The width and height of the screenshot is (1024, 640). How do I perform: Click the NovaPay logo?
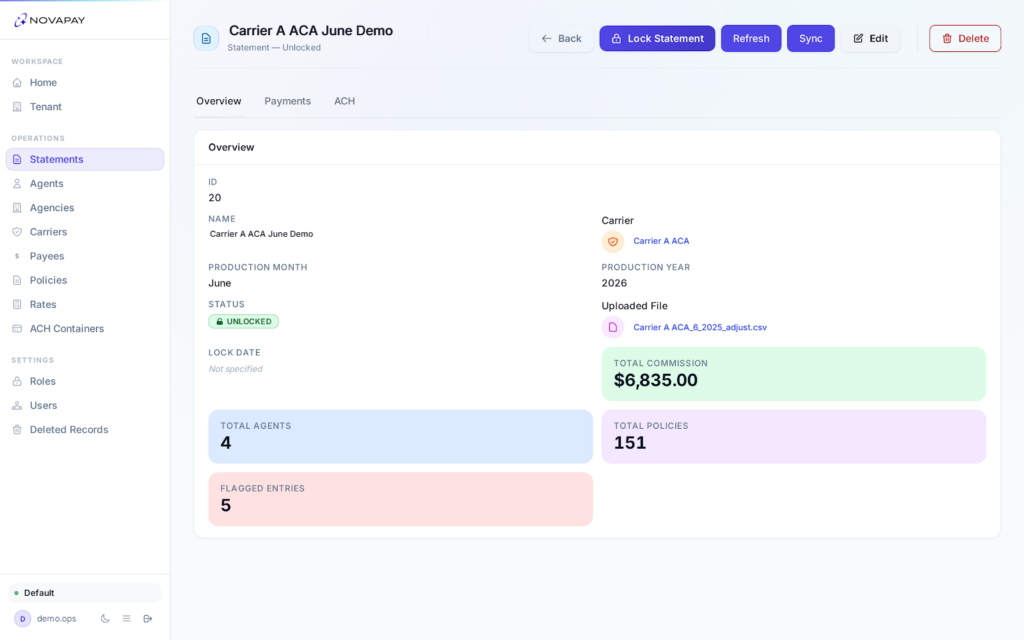(x=50, y=20)
